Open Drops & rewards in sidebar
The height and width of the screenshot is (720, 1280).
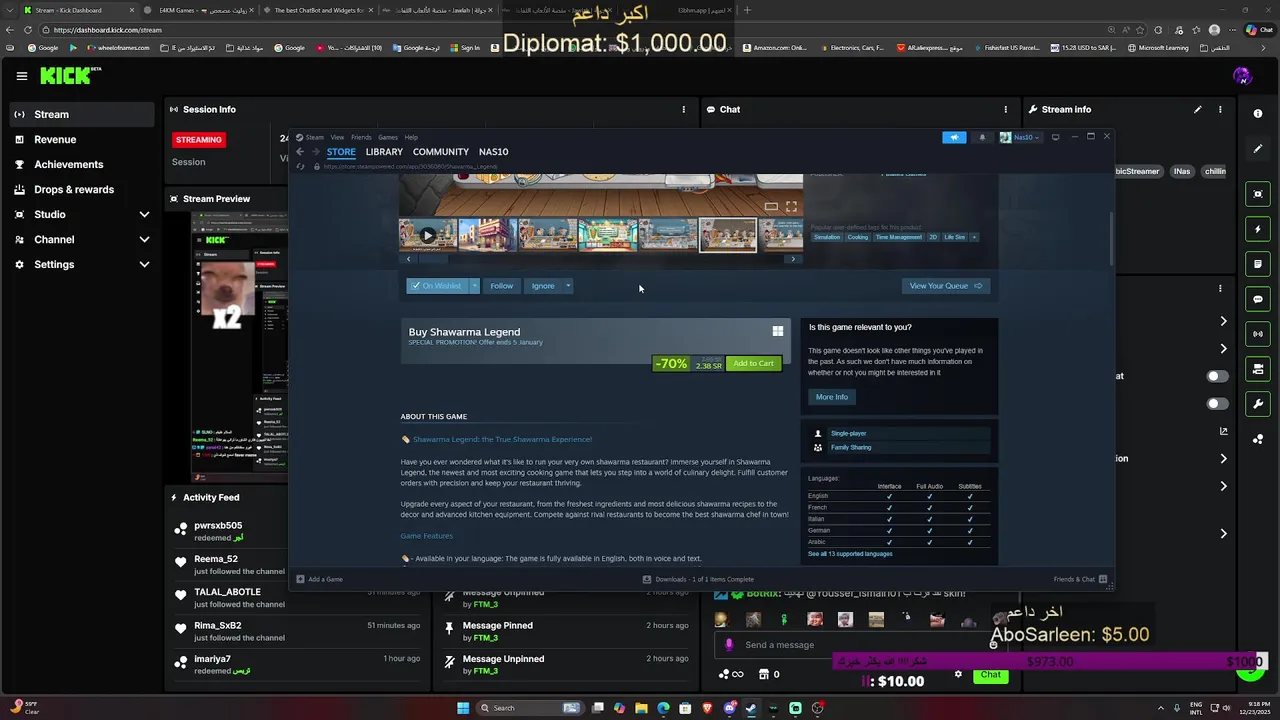82,189
